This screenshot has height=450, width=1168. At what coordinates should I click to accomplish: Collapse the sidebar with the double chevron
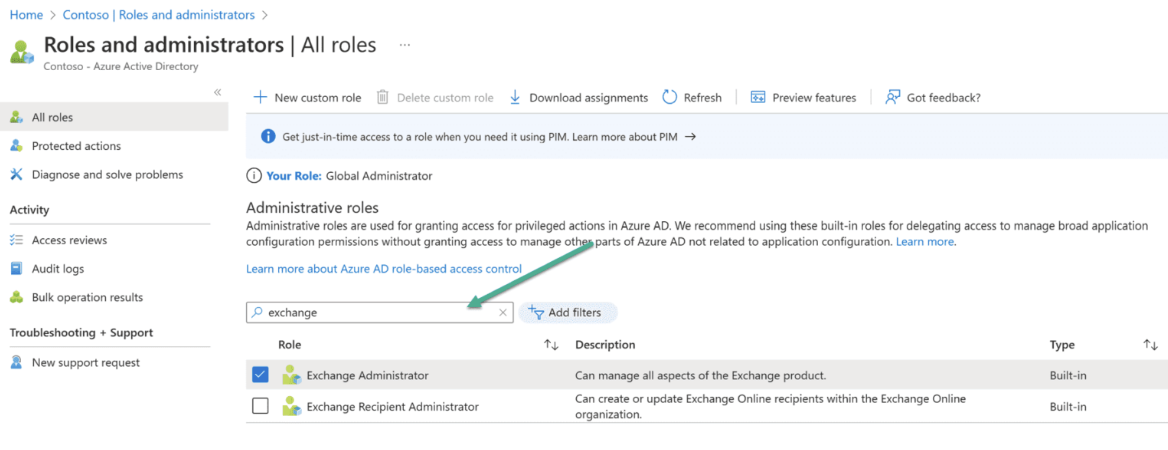click(218, 92)
